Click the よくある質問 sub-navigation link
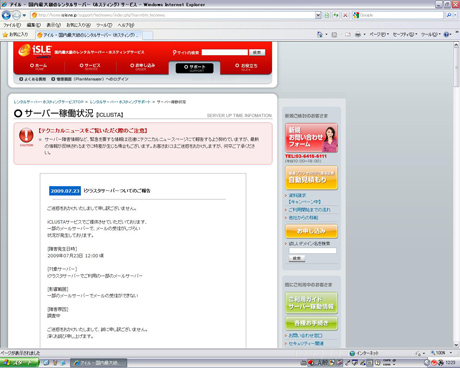The width and height of the screenshot is (460, 368). point(32,79)
